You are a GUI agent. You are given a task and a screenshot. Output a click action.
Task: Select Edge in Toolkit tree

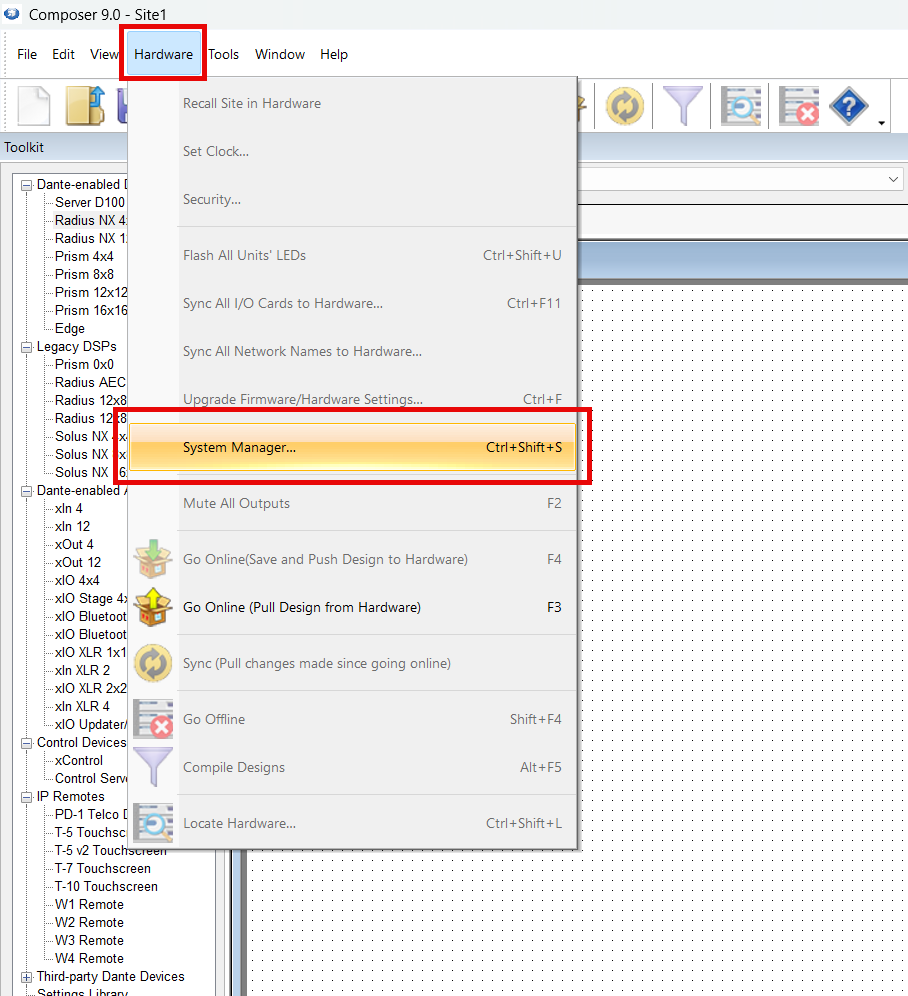click(x=70, y=328)
